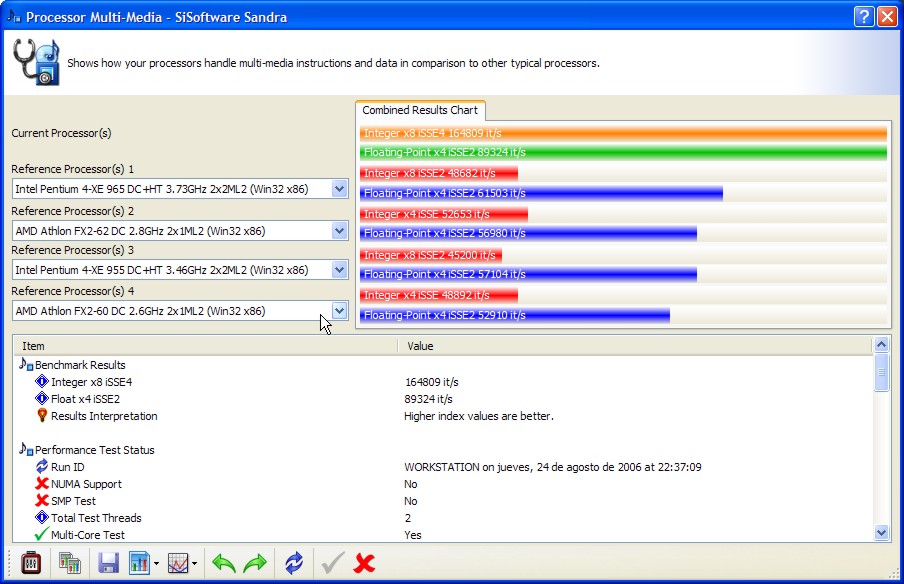Click the Performance Test Status section icon

tap(26, 449)
